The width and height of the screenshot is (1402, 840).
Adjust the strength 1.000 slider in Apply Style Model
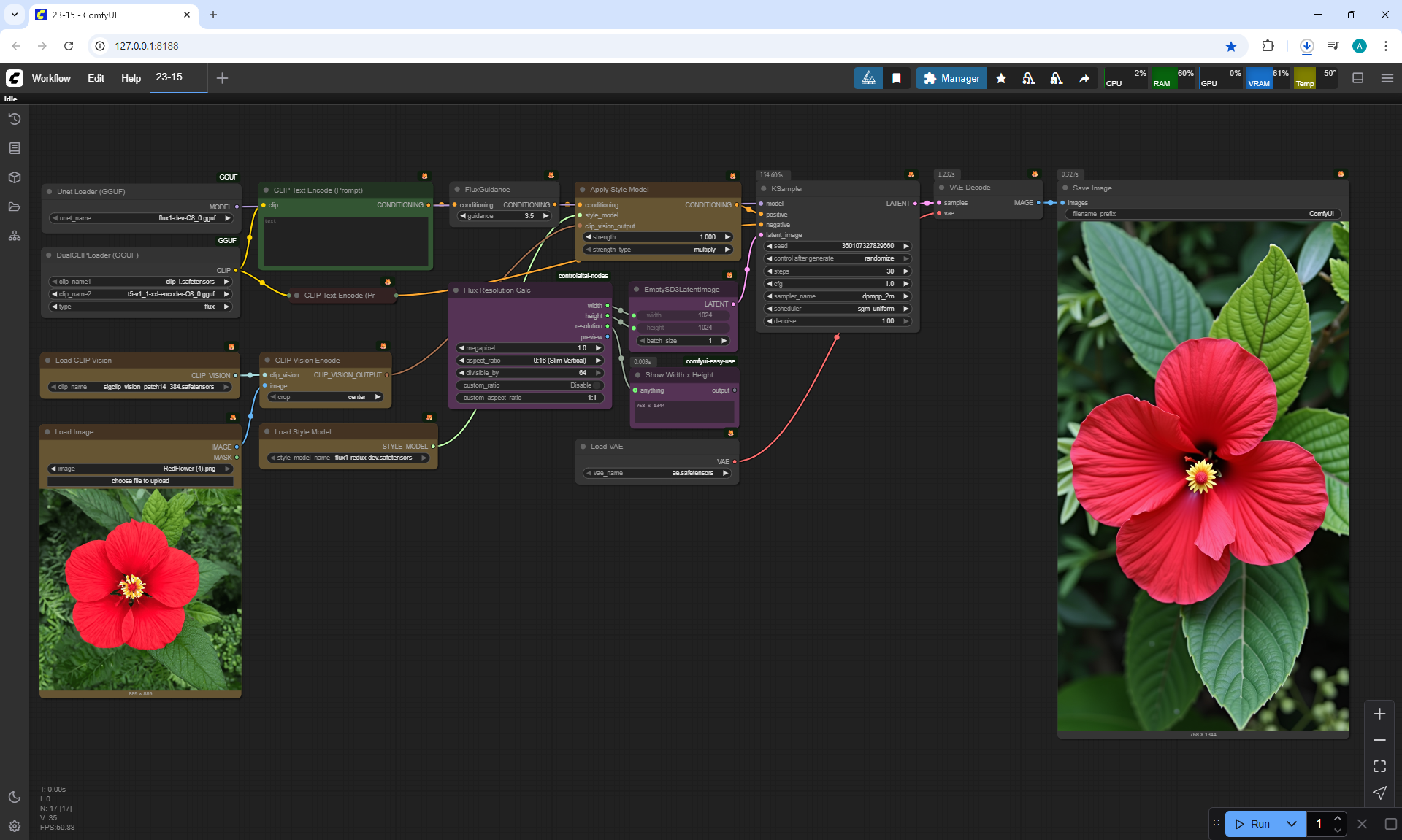(x=657, y=237)
